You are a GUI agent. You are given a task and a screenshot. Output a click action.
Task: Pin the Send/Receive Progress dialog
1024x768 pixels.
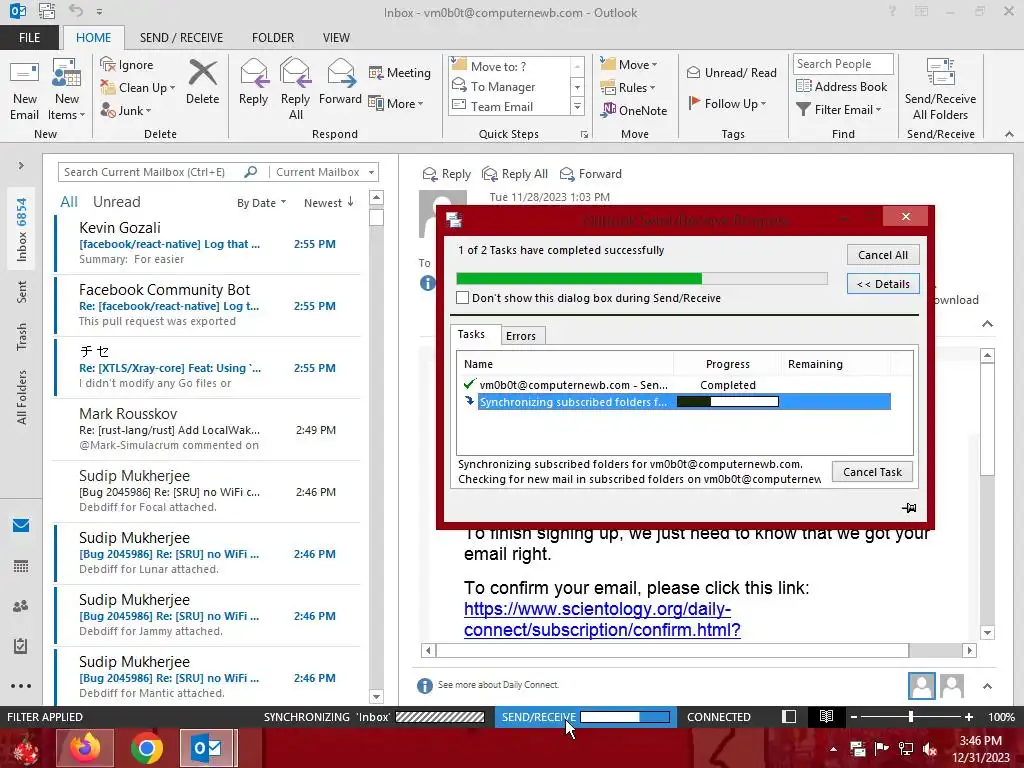[909, 507]
